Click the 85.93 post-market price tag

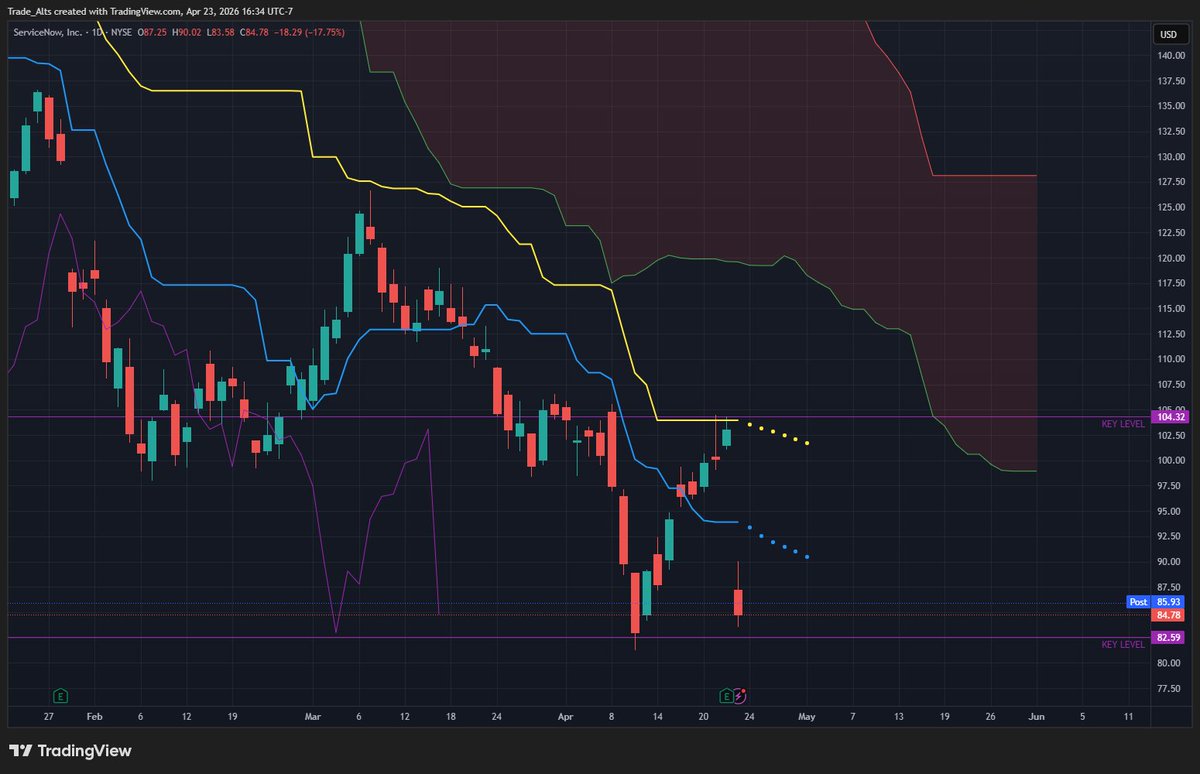pyautogui.click(x=1168, y=602)
